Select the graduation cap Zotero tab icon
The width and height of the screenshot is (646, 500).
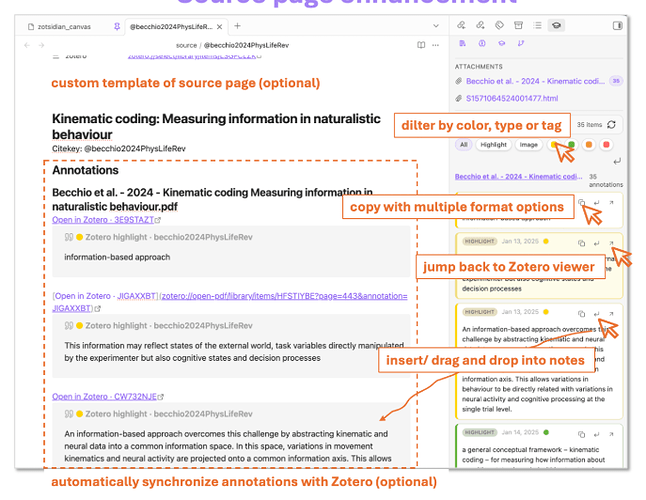[x=557, y=26]
